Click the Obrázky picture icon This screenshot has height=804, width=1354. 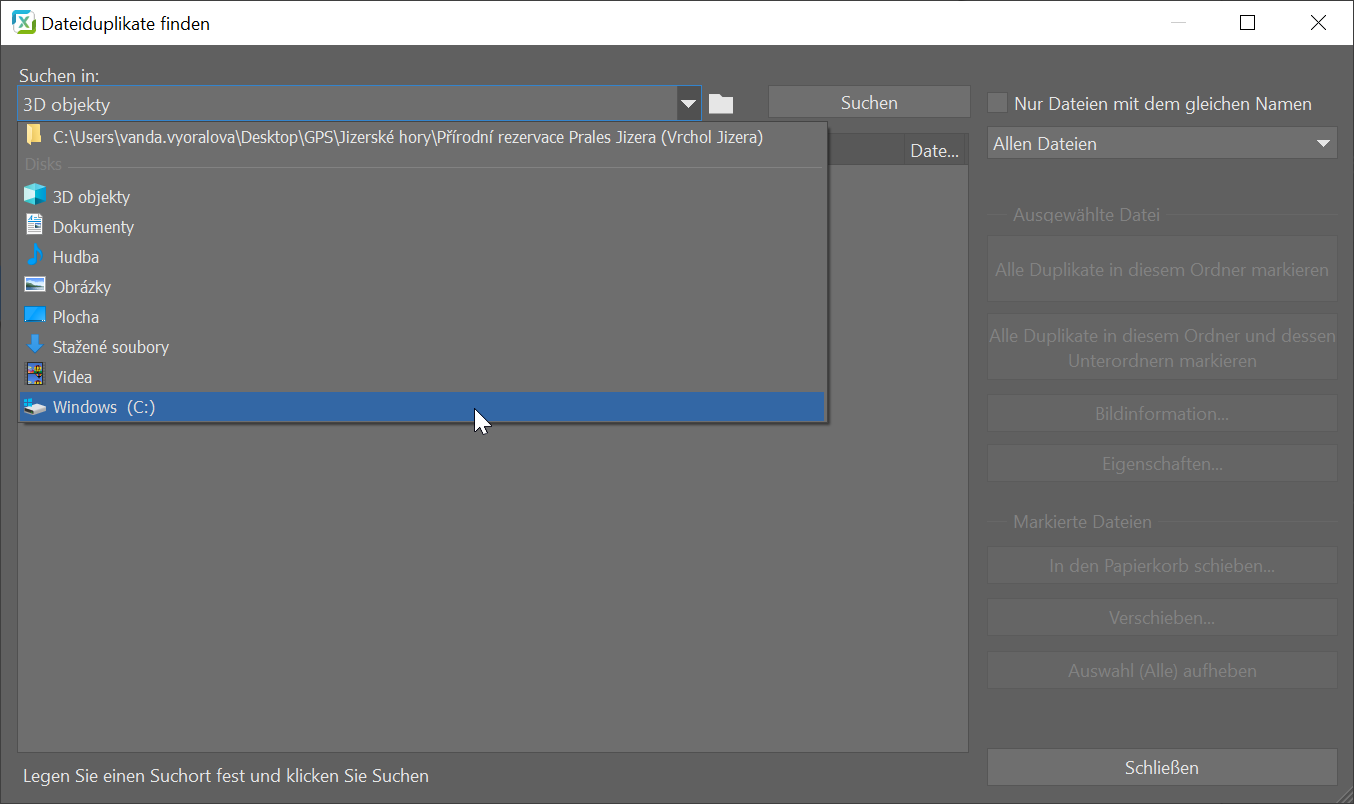tap(35, 286)
